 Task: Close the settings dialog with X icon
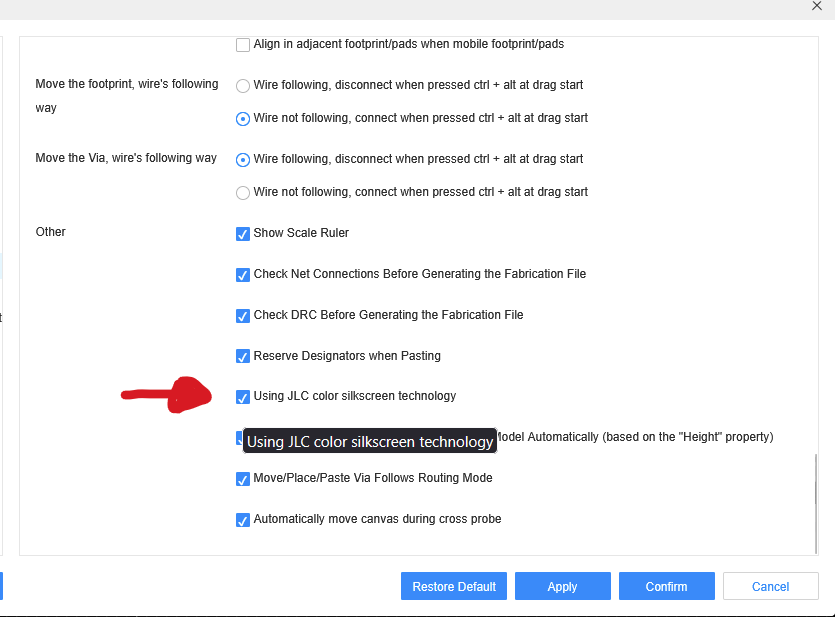click(x=816, y=6)
